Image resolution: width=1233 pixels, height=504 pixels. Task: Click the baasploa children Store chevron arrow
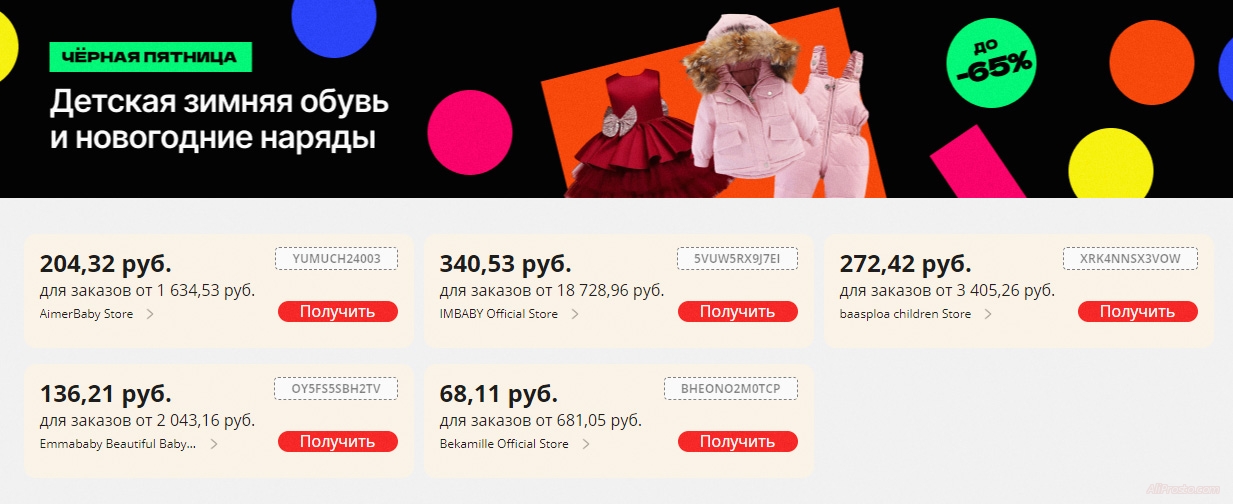point(988,314)
